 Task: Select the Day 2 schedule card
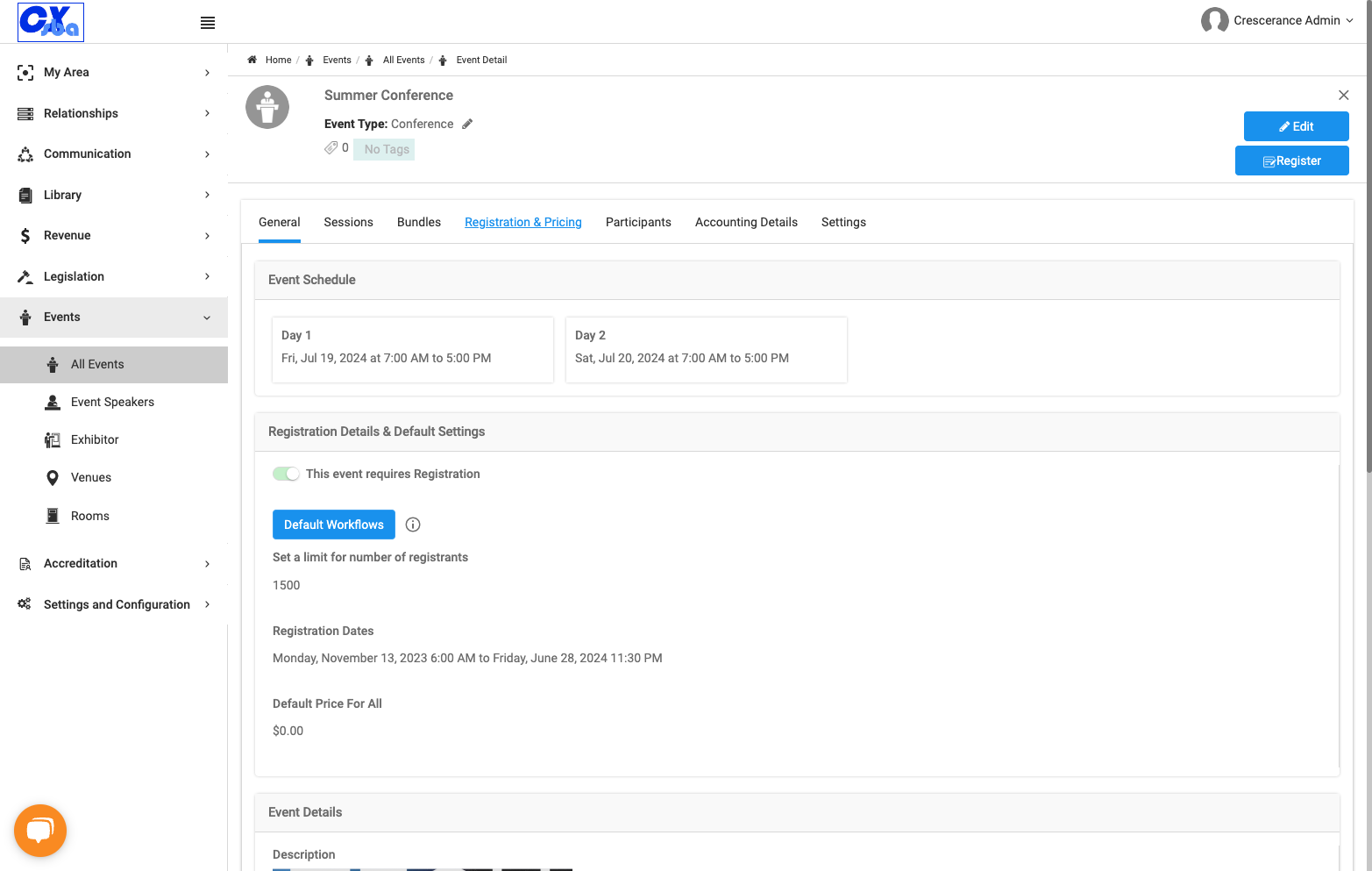tap(707, 350)
